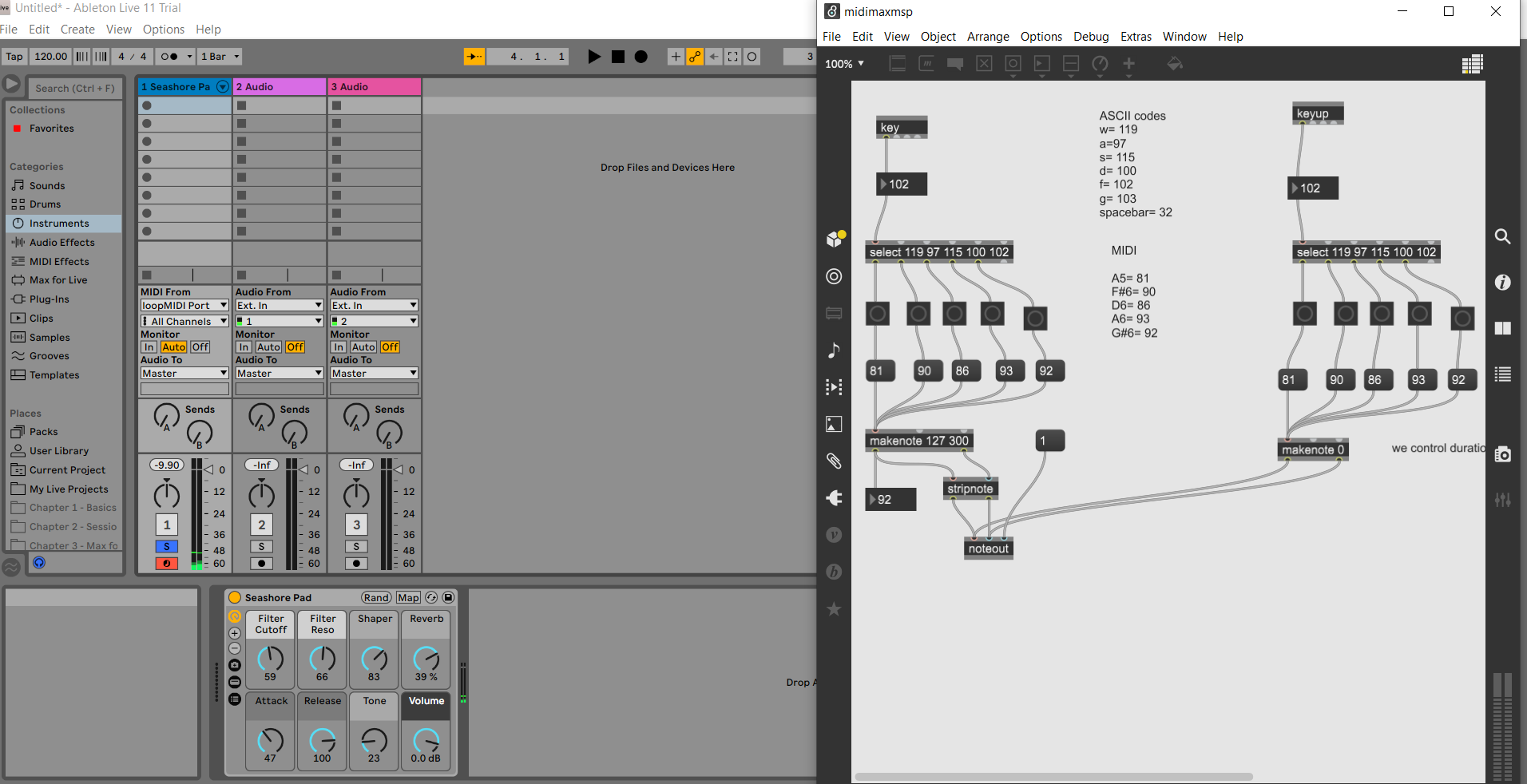The height and width of the screenshot is (784, 1527).
Task: Toggle track 1 Arm record button
Action: [167, 564]
